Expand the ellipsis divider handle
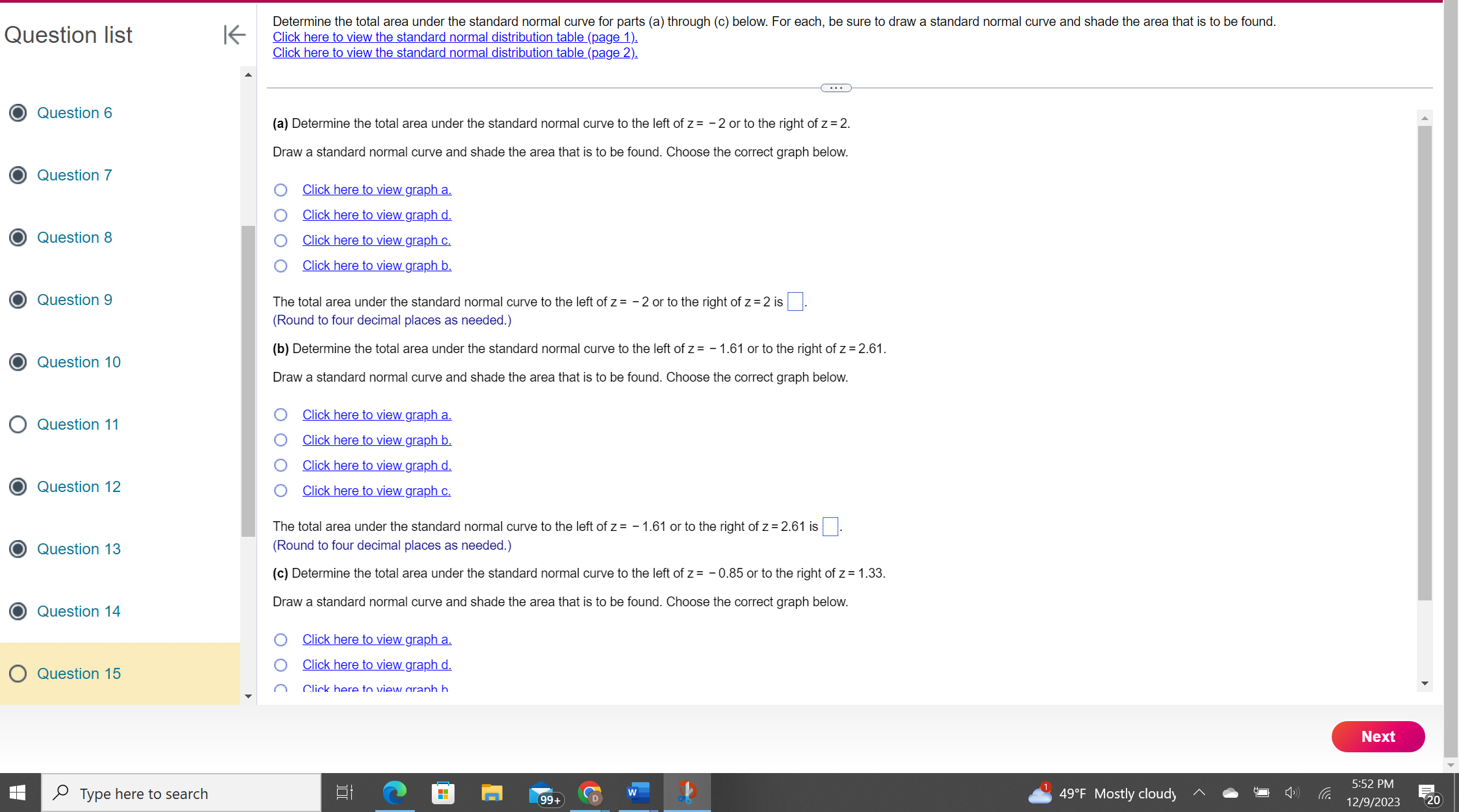 coord(836,88)
